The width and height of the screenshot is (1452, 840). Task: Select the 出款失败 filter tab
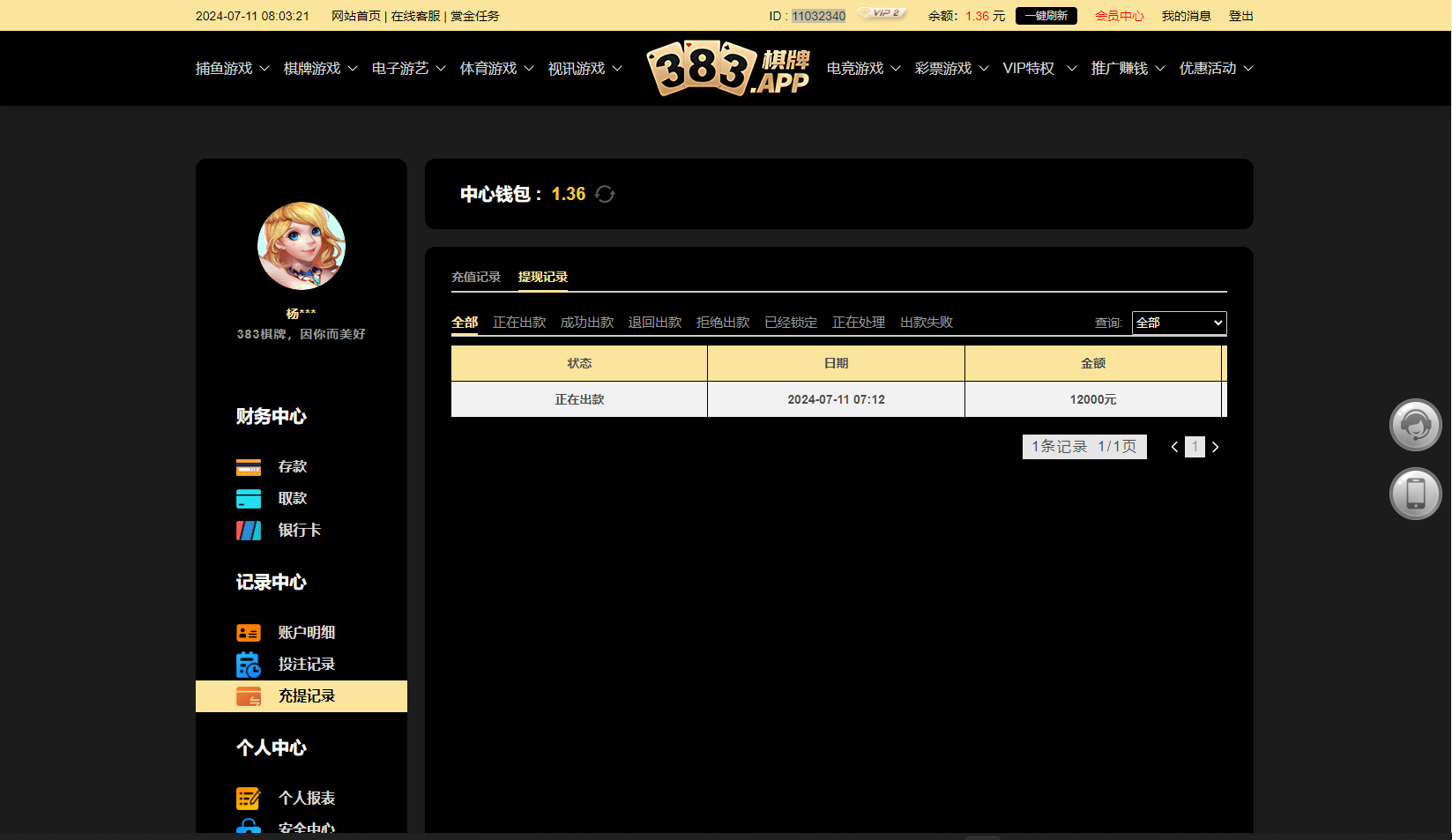927,323
